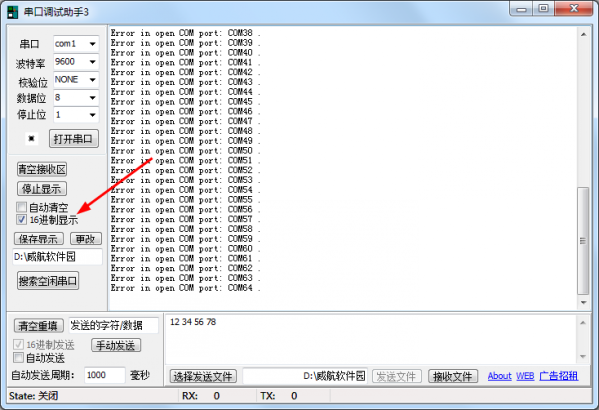Screen dimensions: 599x410
Task: Open the WEB link
Action: pos(525,376)
